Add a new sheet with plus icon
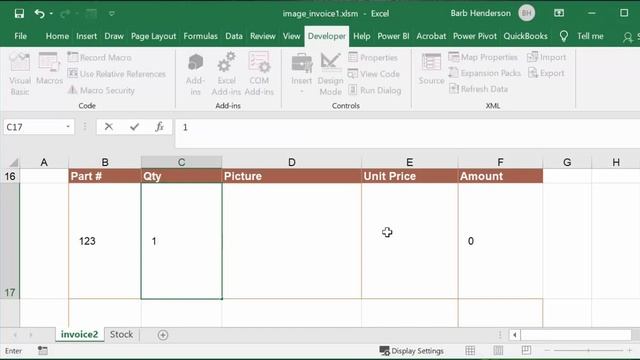The height and width of the screenshot is (360, 640). tap(163, 335)
